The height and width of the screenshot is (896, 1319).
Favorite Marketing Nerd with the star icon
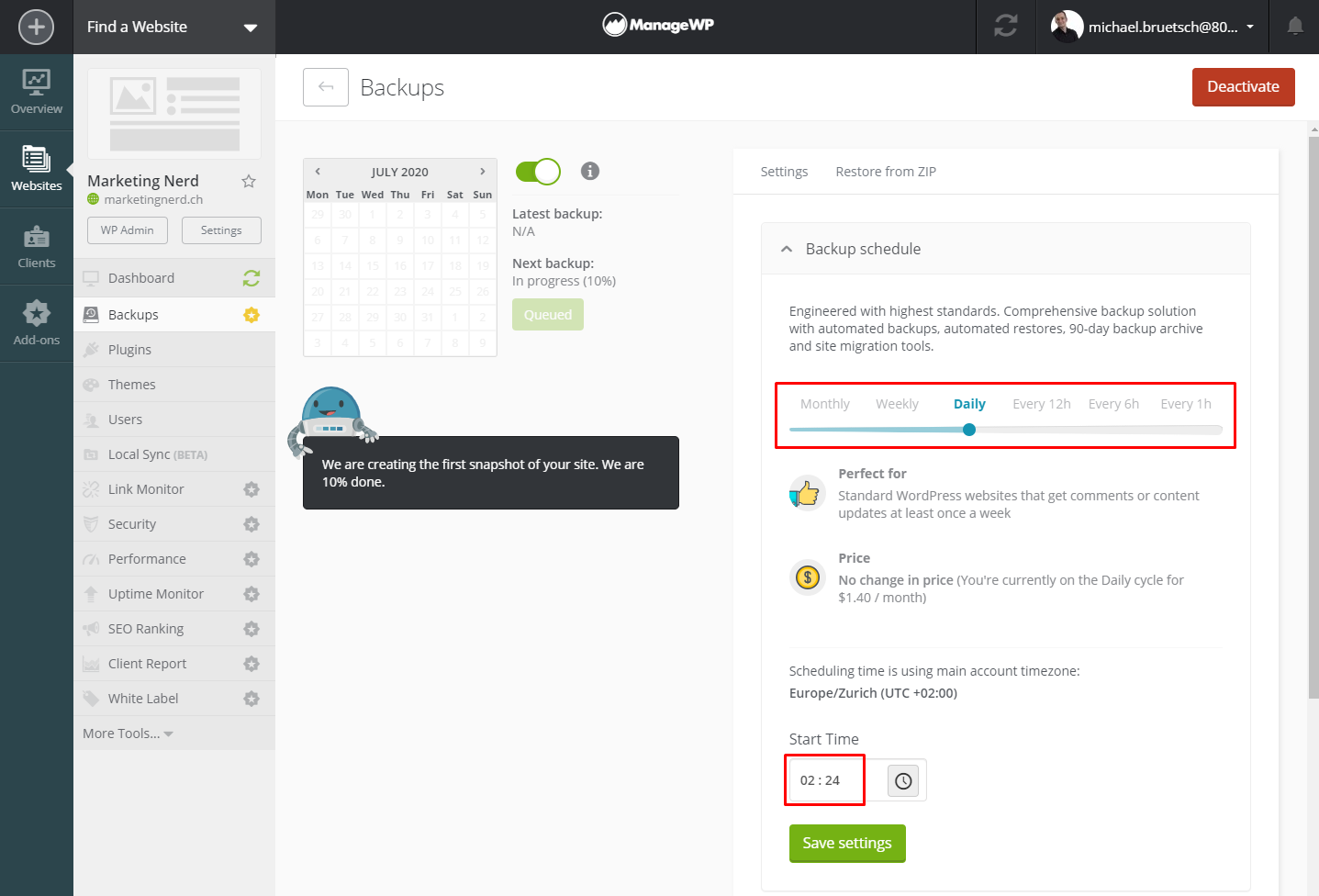[x=249, y=181]
